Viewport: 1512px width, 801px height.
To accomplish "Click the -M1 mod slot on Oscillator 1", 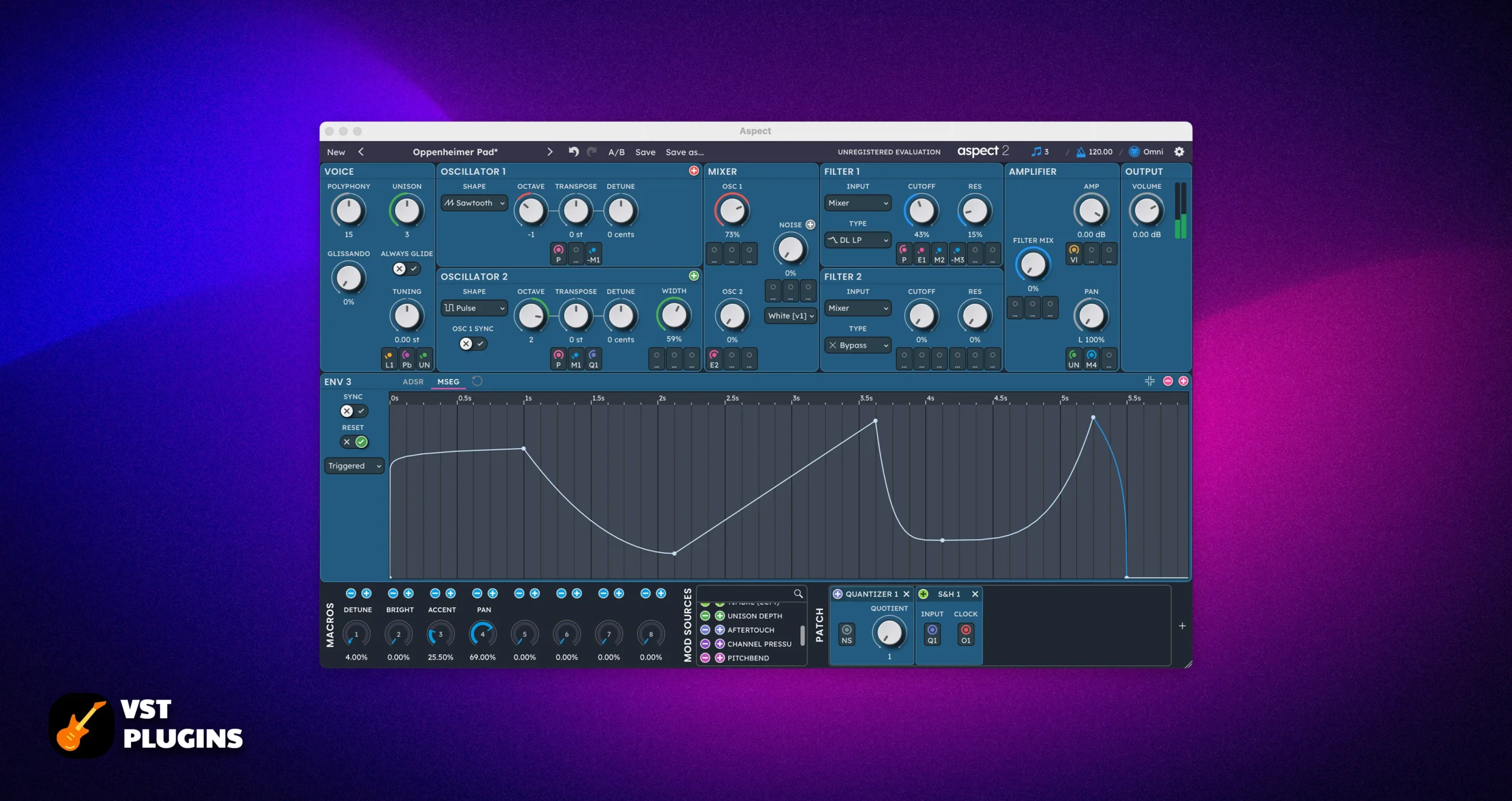I will point(593,254).
